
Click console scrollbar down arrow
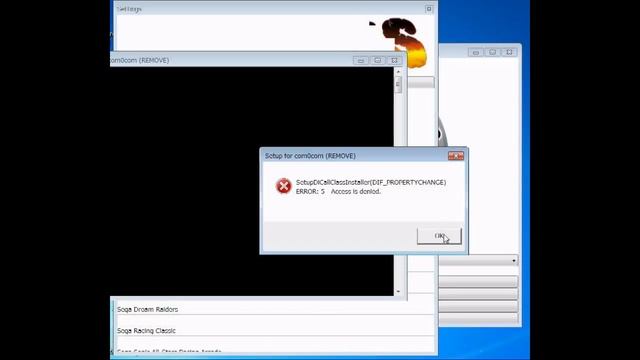[398, 291]
